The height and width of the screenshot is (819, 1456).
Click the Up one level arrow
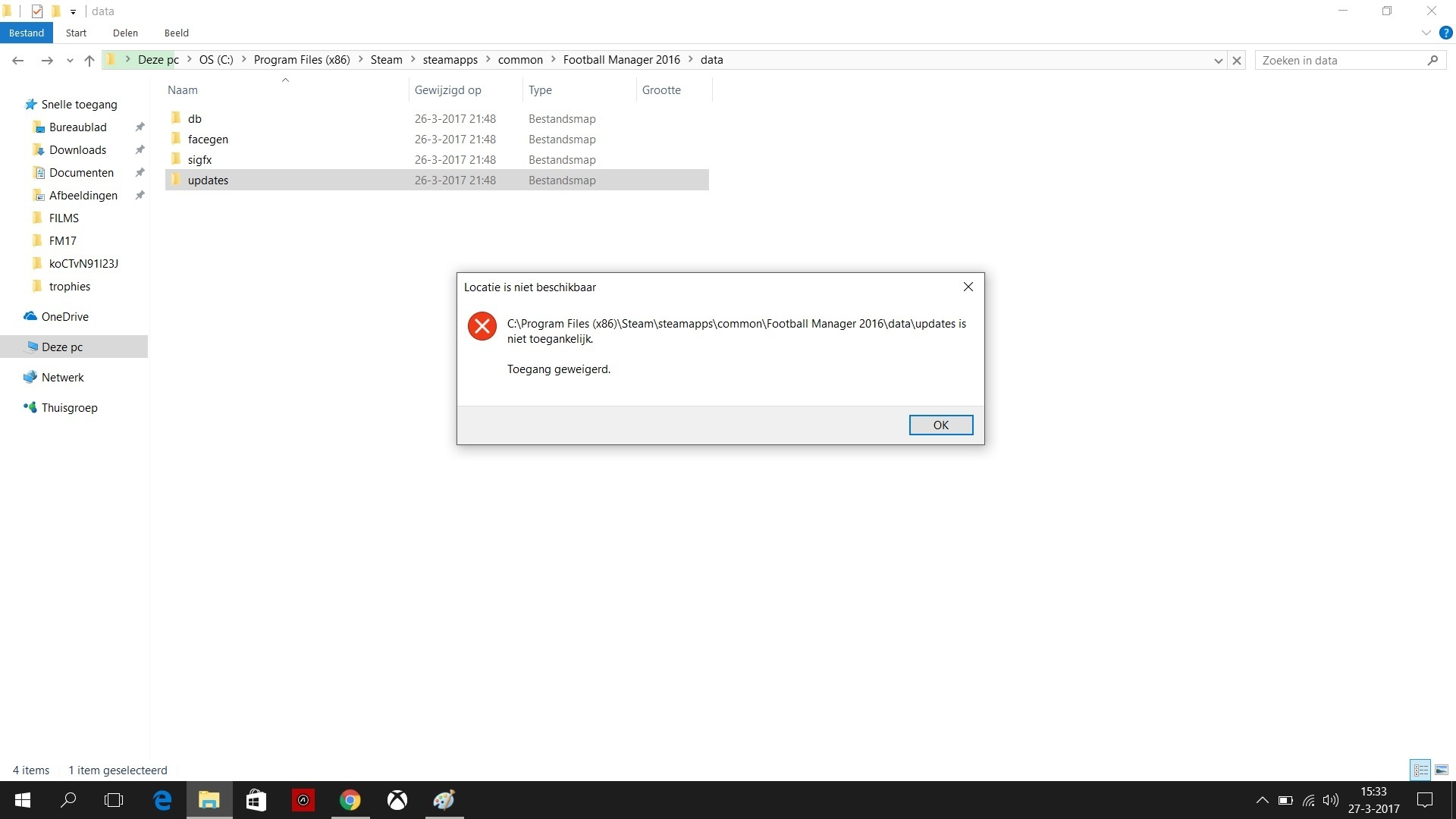pyautogui.click(x=89, y=61)
